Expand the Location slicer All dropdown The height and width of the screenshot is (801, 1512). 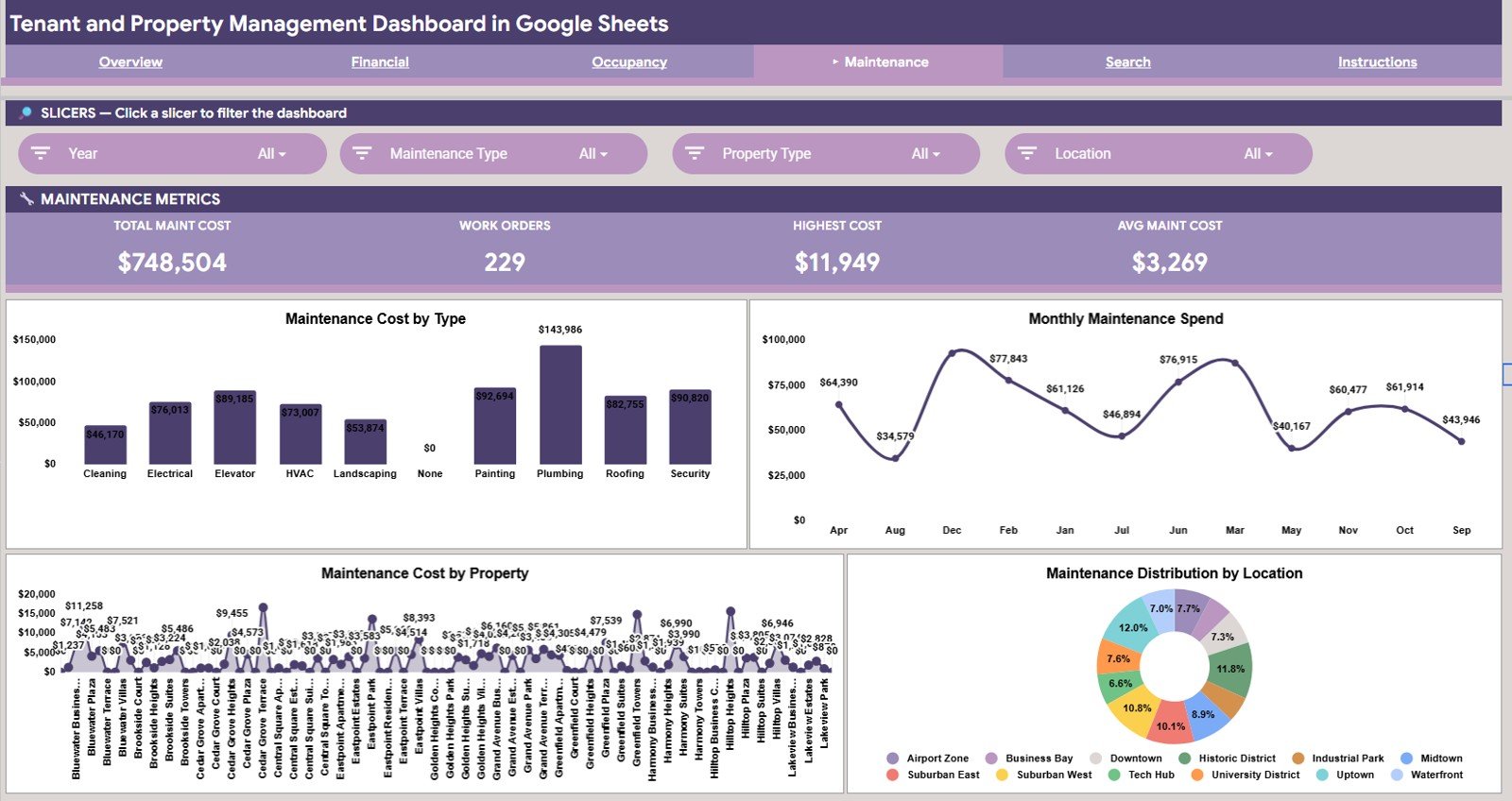(1259, 154)
